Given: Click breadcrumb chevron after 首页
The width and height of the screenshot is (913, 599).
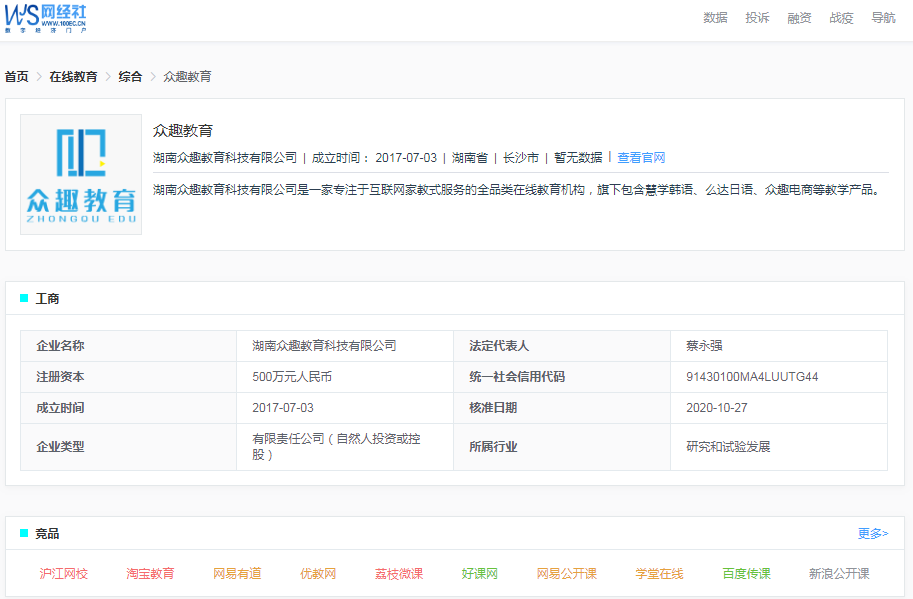Looking at the screenshot, I should click(39, 76).
